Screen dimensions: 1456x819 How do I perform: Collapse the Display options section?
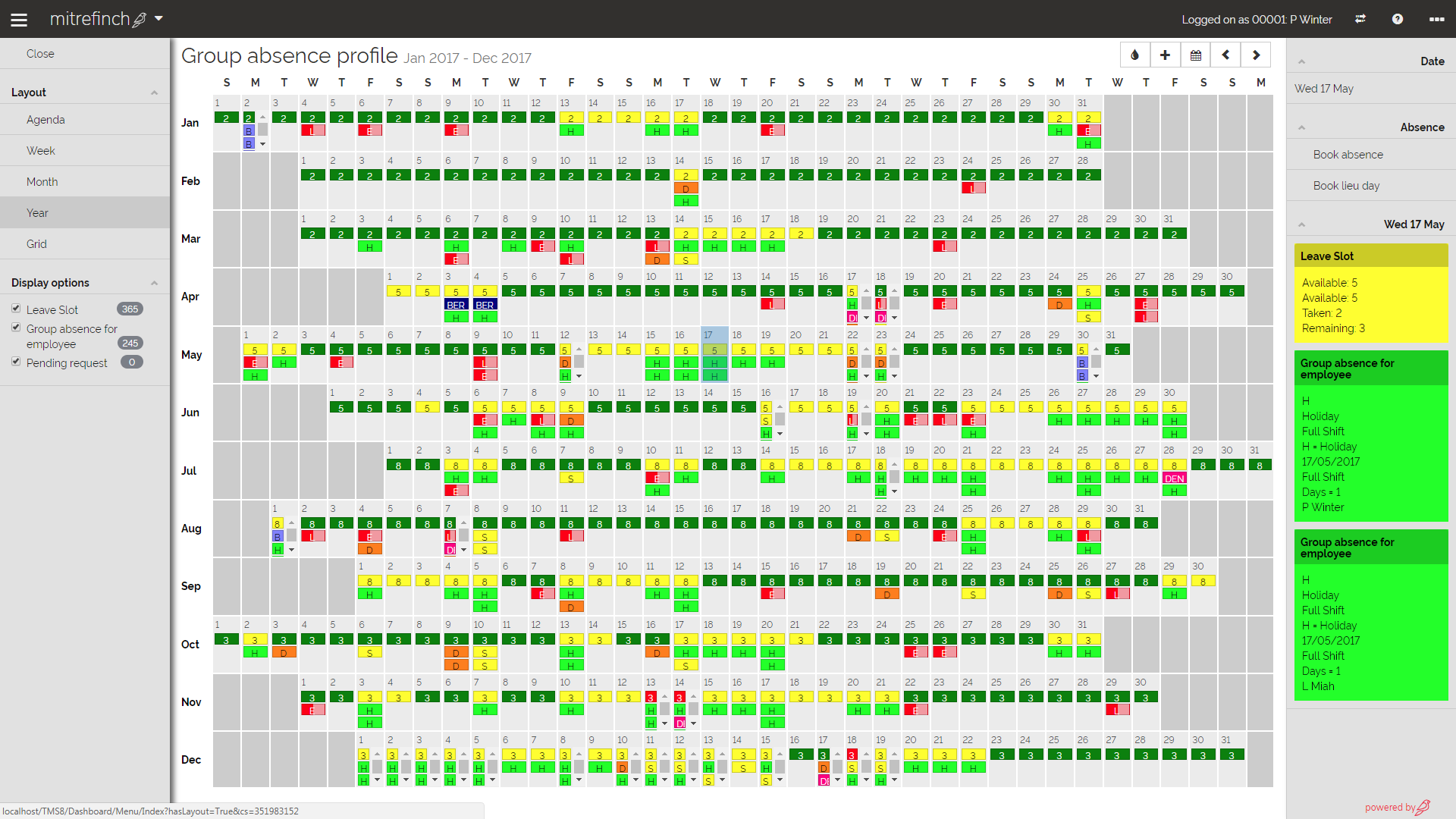click(x=154, y=283)
